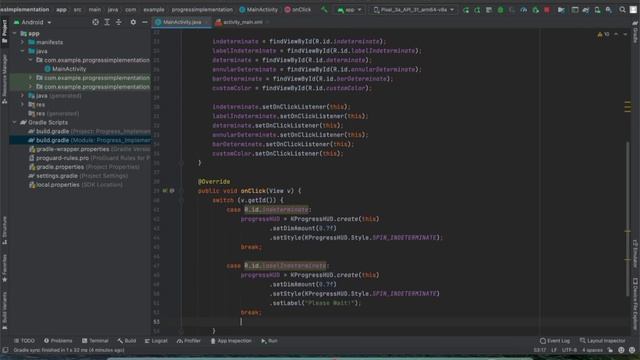Click the red Stop app button

(x=547, y=10)
